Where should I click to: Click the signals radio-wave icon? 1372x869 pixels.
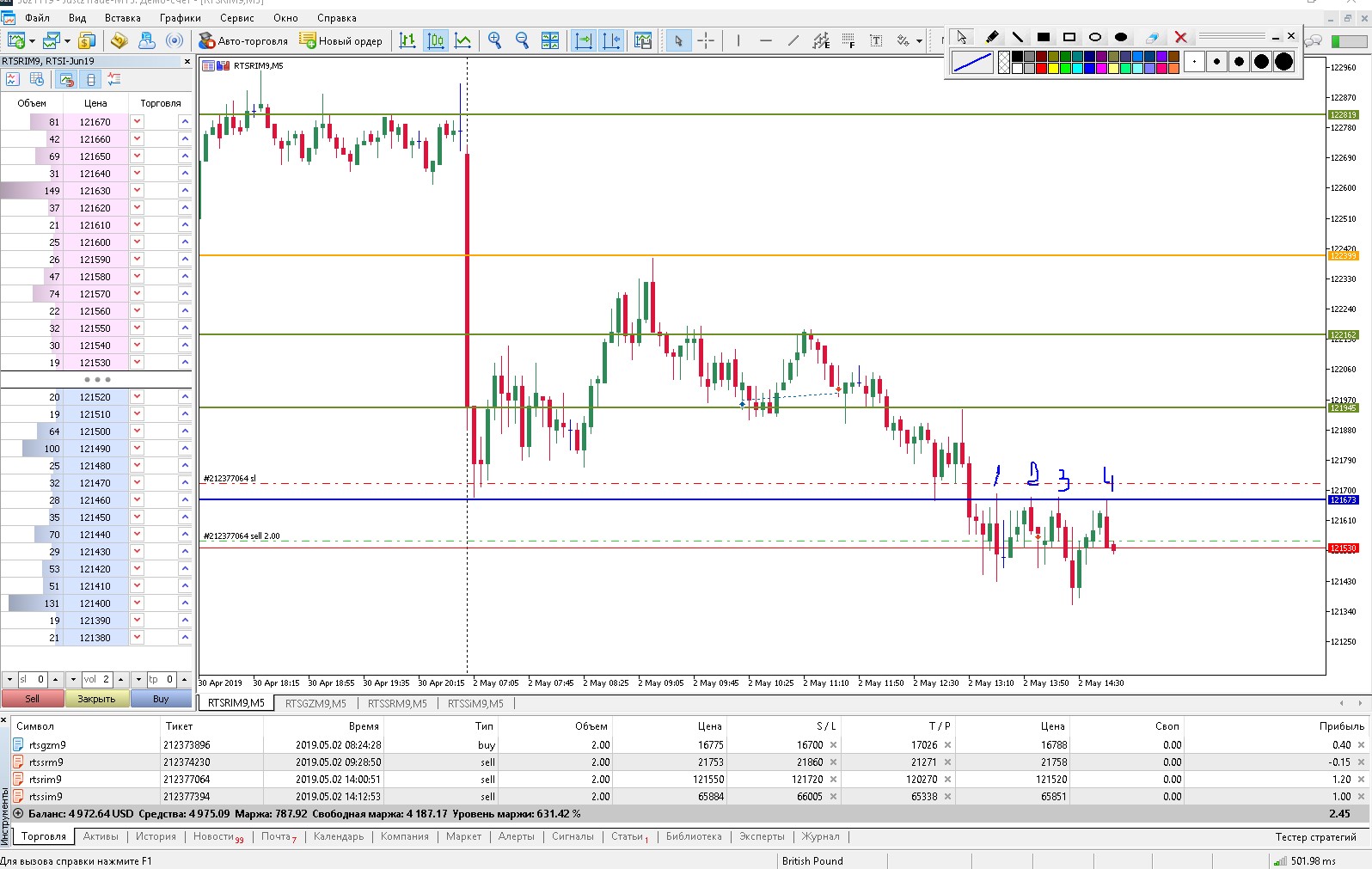coord(175,40)
